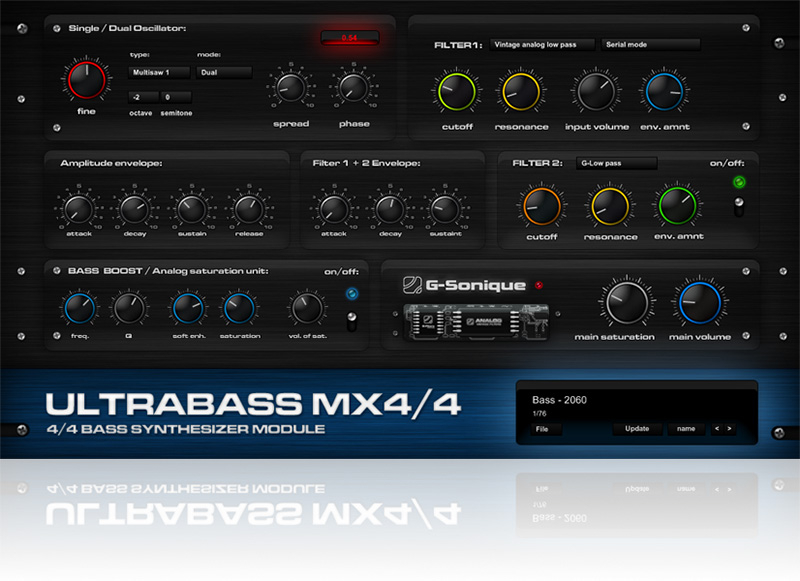
Task: Click the Bass Boost saturation knob
Action: 239,309
